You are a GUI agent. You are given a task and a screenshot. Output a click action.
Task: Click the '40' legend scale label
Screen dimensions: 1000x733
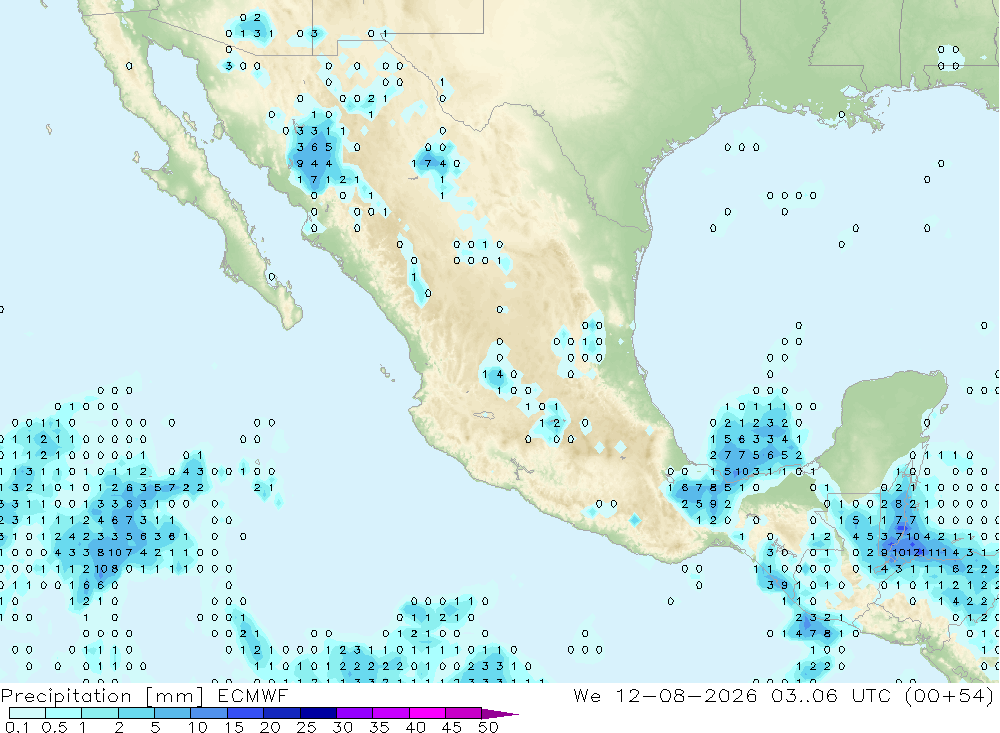point(416,727)
